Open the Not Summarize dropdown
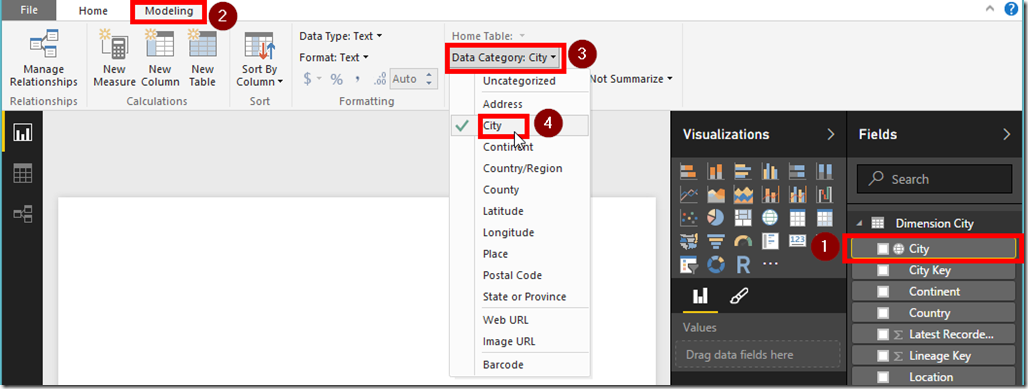Image resolution: width=1028 pixels, height=389 pixels. point(631,79)
